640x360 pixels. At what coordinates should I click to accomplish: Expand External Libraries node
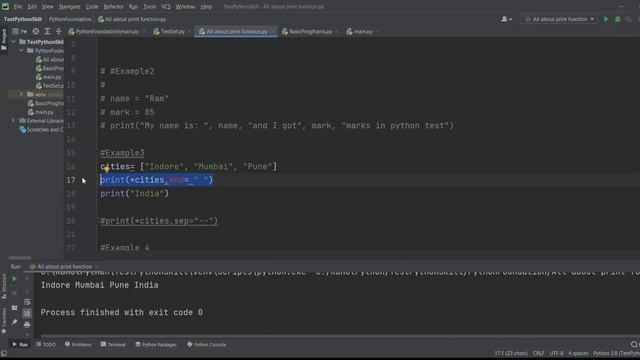[13, 121]
